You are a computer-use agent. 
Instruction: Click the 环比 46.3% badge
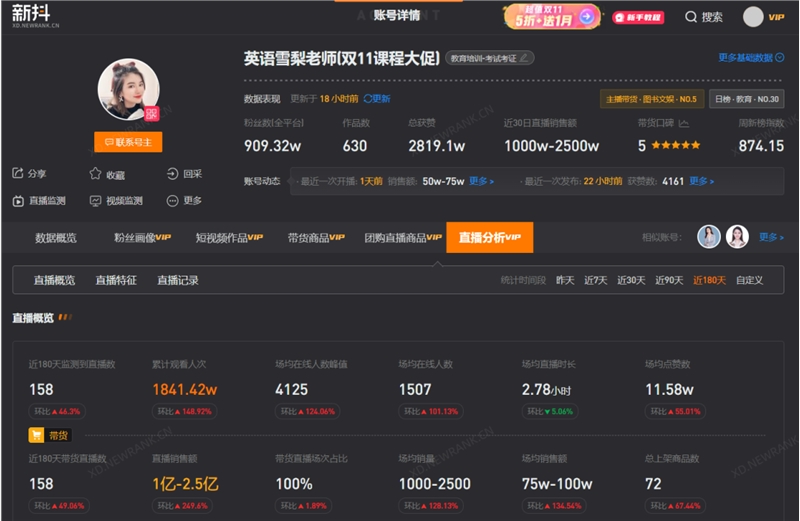[x=57, y=411]
